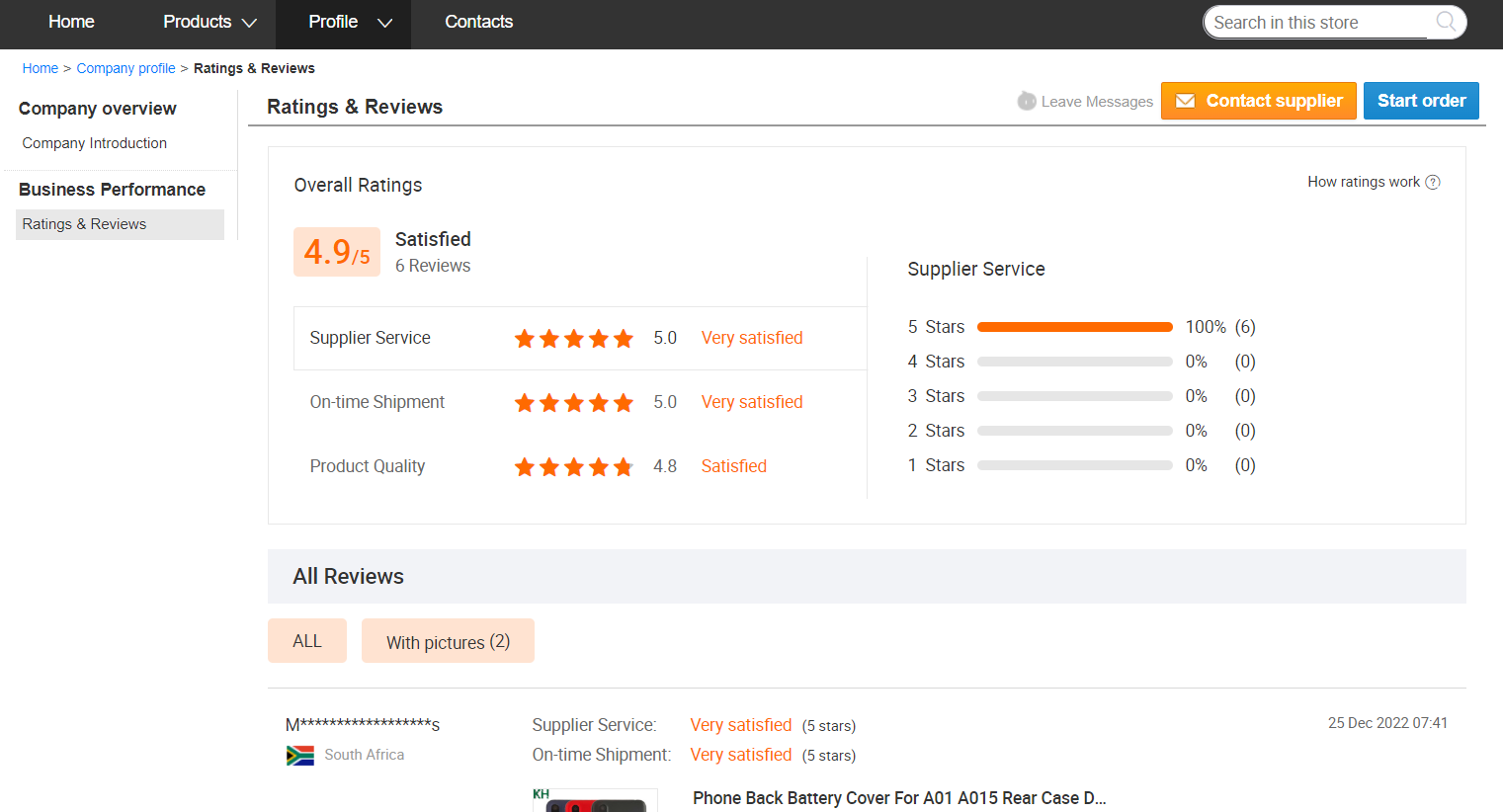Screen dimensions: 1503x812
Task: Click the All Reviews section header
Action: [867, 576]
